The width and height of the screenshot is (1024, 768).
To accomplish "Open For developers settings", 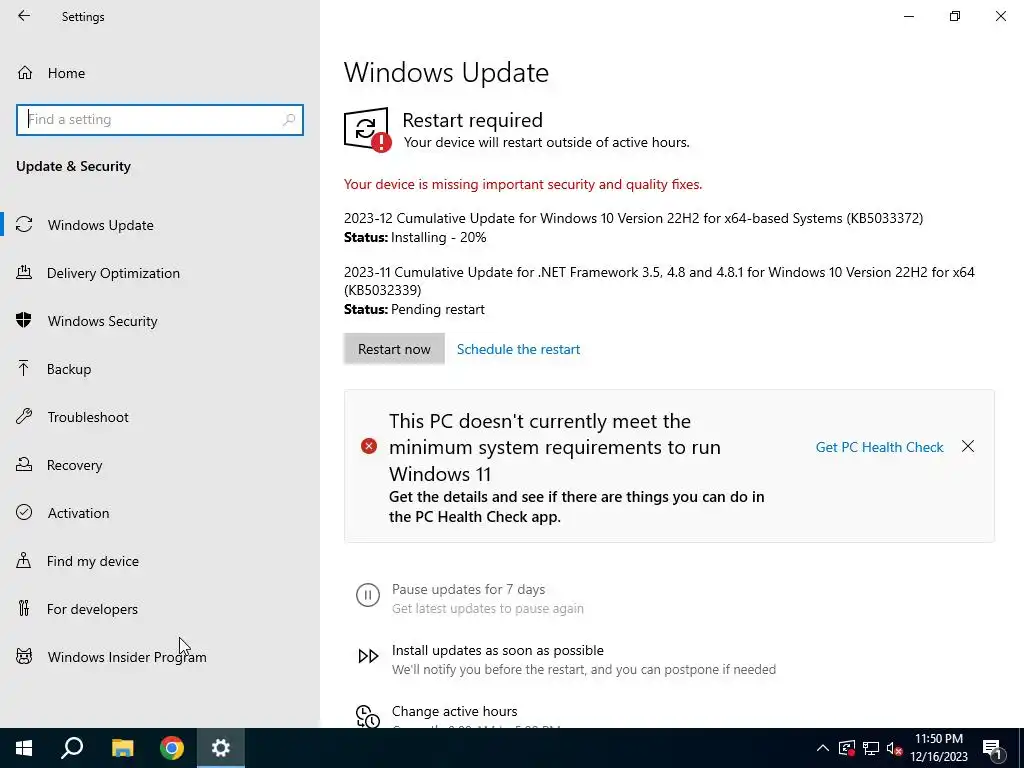I will [x=160, y=609].
